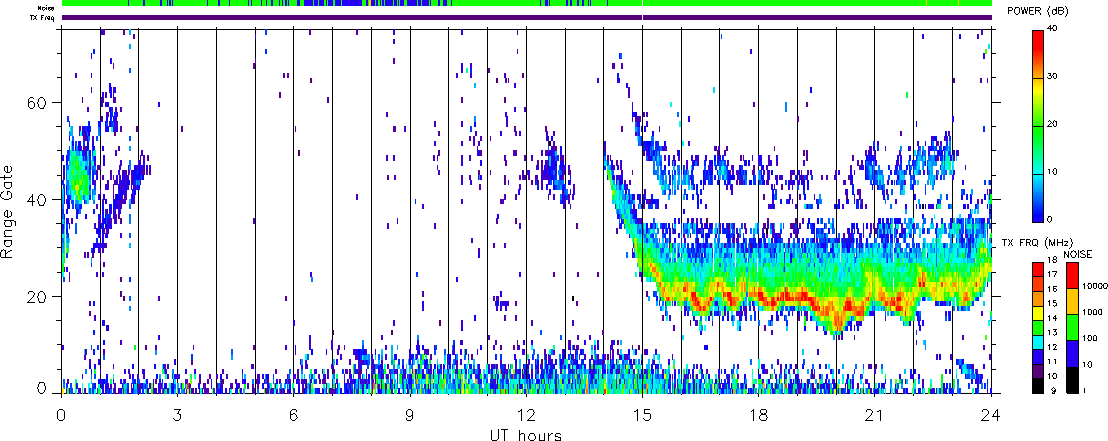1108x441 pixels.
Task: Click the "POWER (dB)" legend title
Action: tap(1038, 11)
